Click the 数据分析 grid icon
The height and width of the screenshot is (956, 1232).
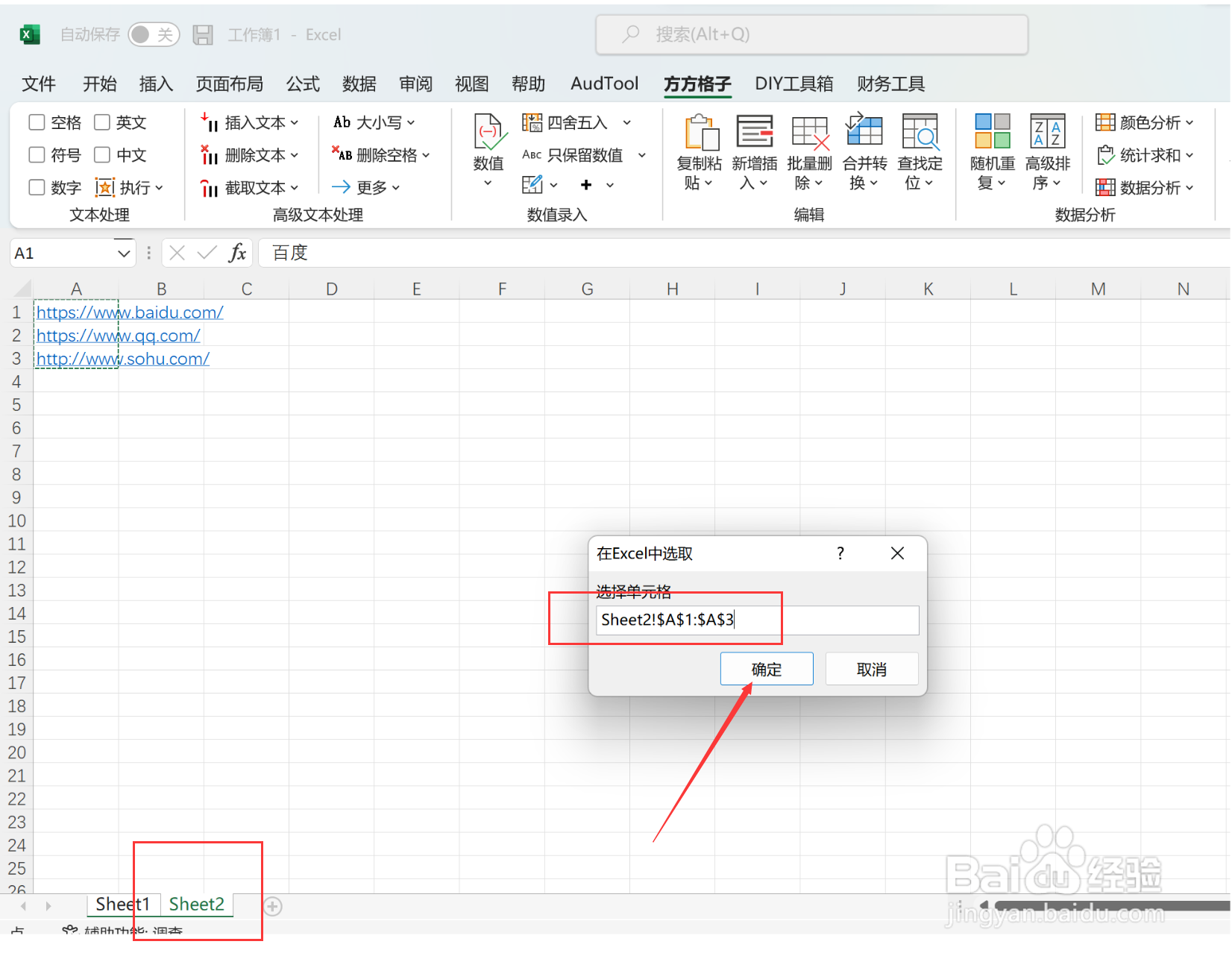tap(1105, 187)
